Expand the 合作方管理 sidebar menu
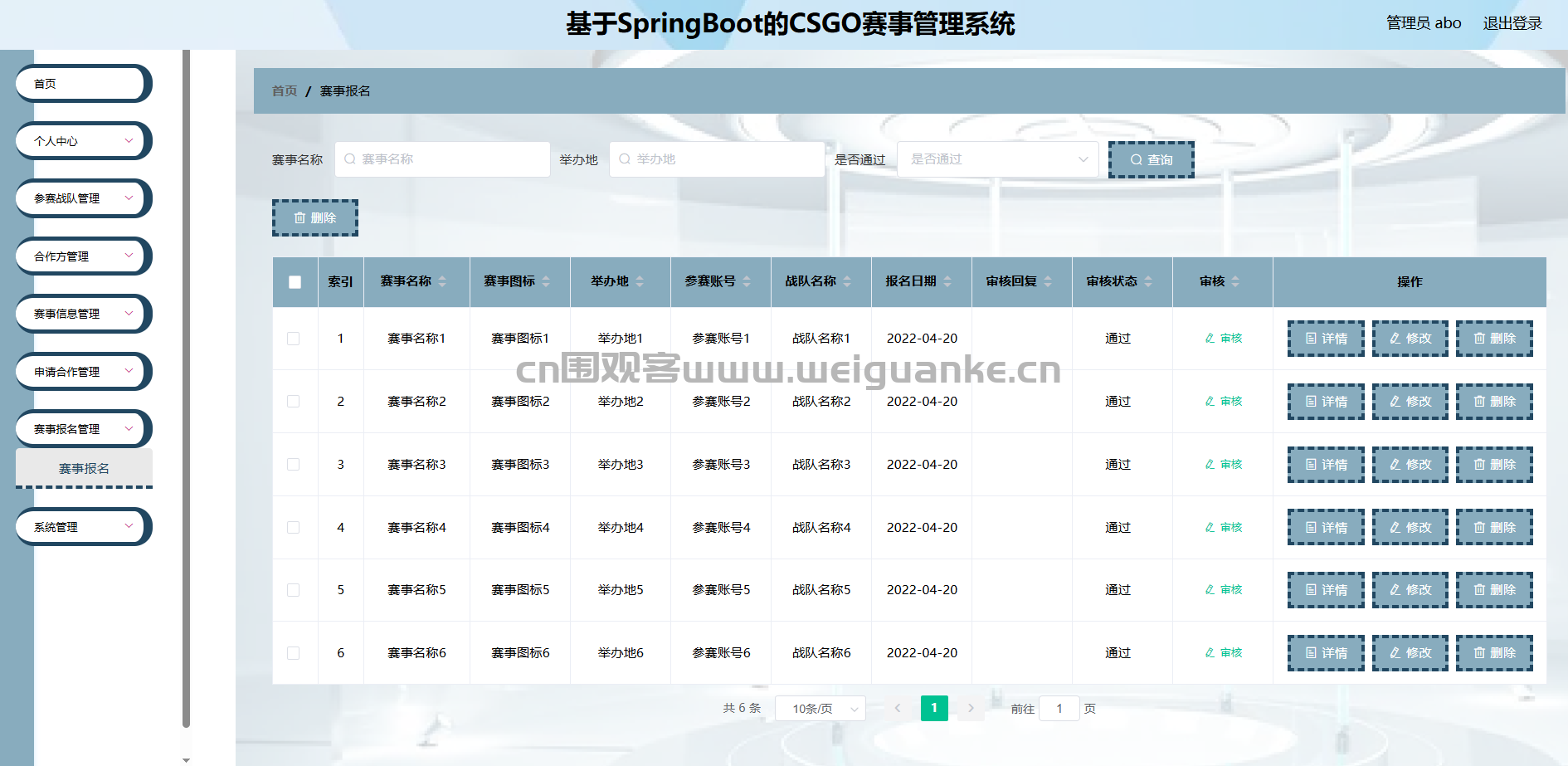Viewport: 1568px width, 766px height. click(x=83, y=256)
